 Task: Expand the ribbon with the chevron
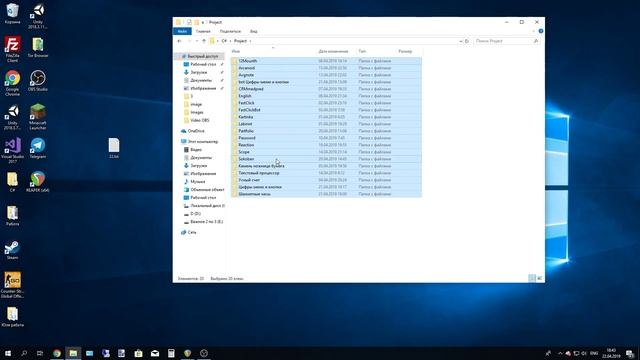[533, 31]
